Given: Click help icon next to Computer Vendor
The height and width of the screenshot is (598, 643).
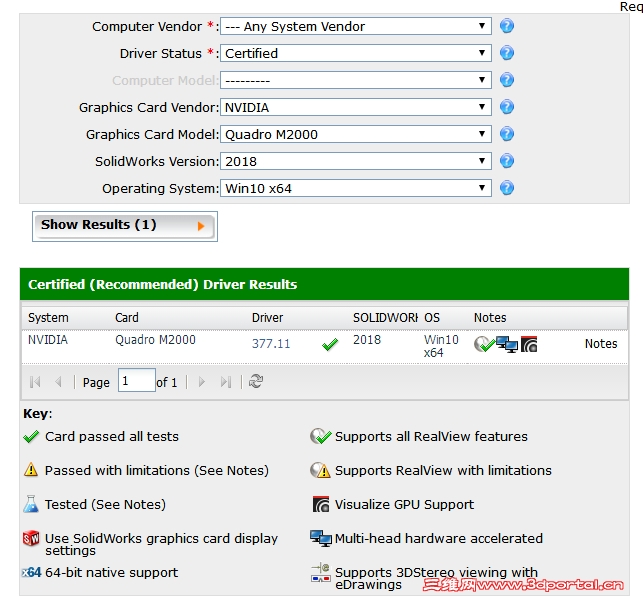Looking at the screenshot, I should tap(507, 26).
